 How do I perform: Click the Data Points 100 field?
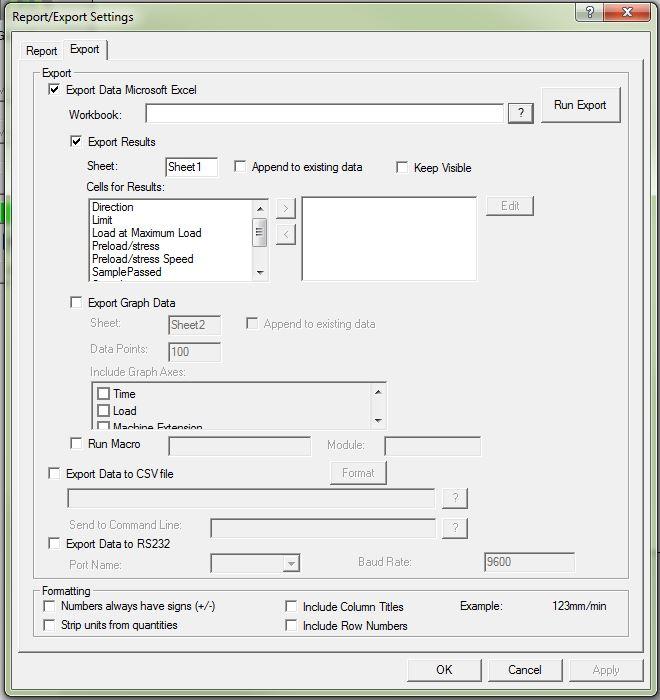pyautogui.click(x=194, y=352)
